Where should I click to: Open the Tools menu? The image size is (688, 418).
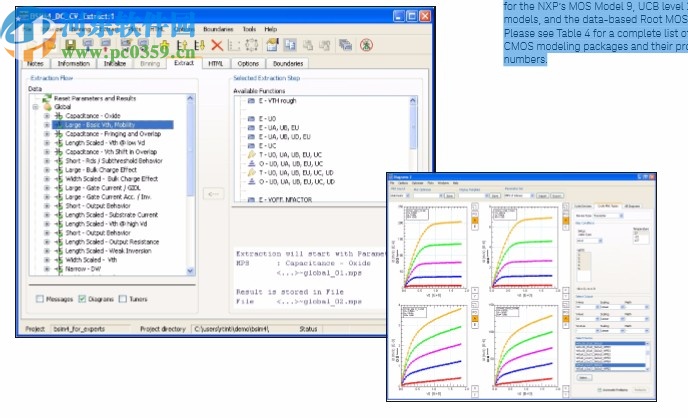[x=249, y=29]
